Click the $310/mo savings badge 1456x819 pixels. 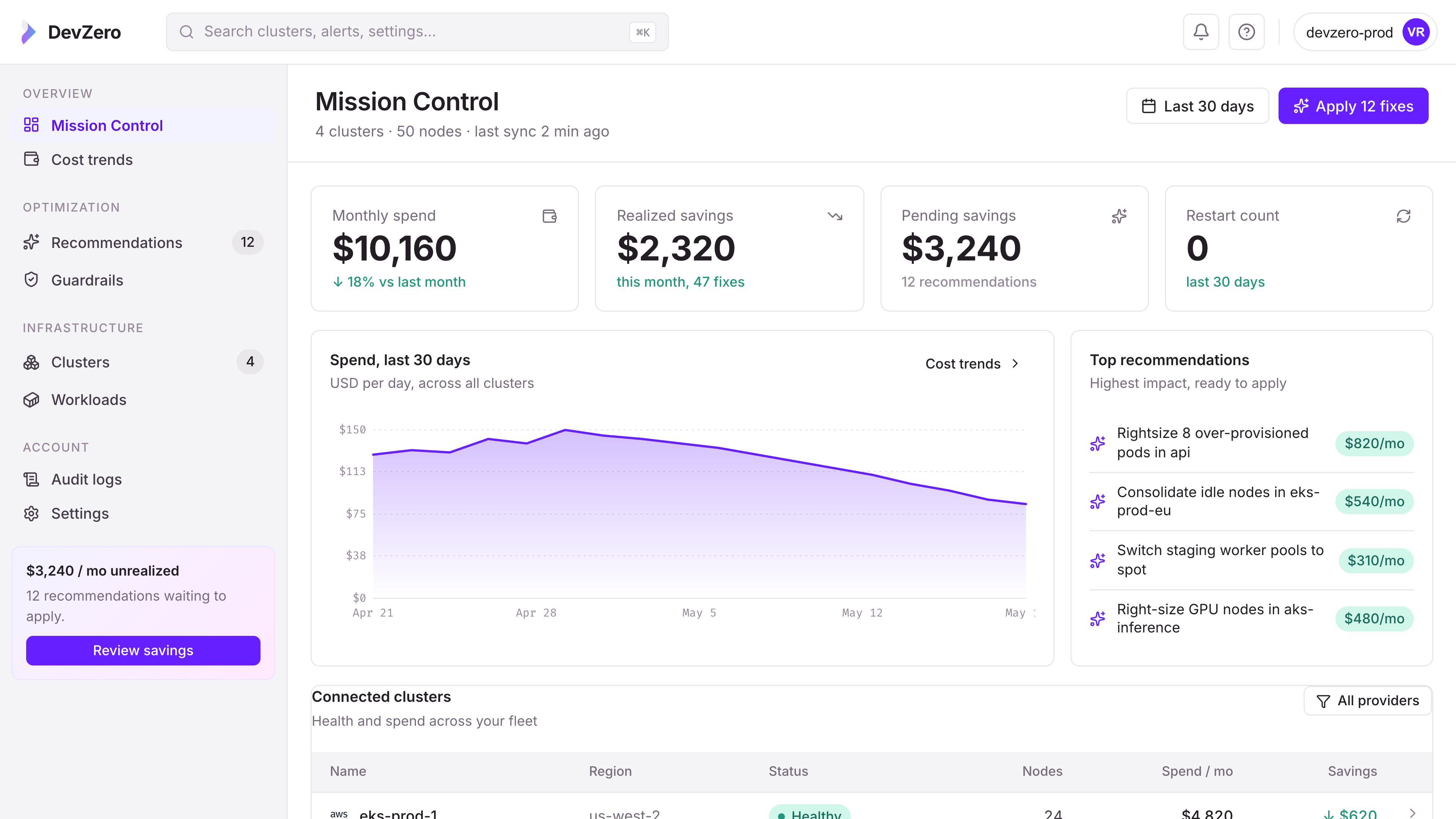tap(1376, 560)
